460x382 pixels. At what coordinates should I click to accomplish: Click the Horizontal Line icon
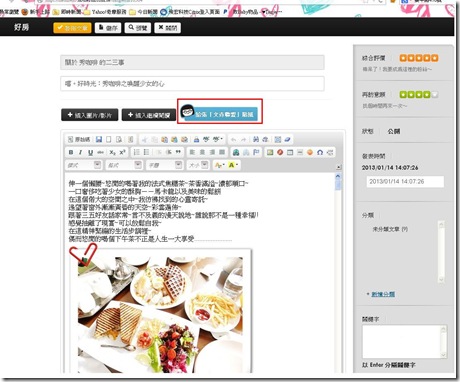tap(300, 152)
